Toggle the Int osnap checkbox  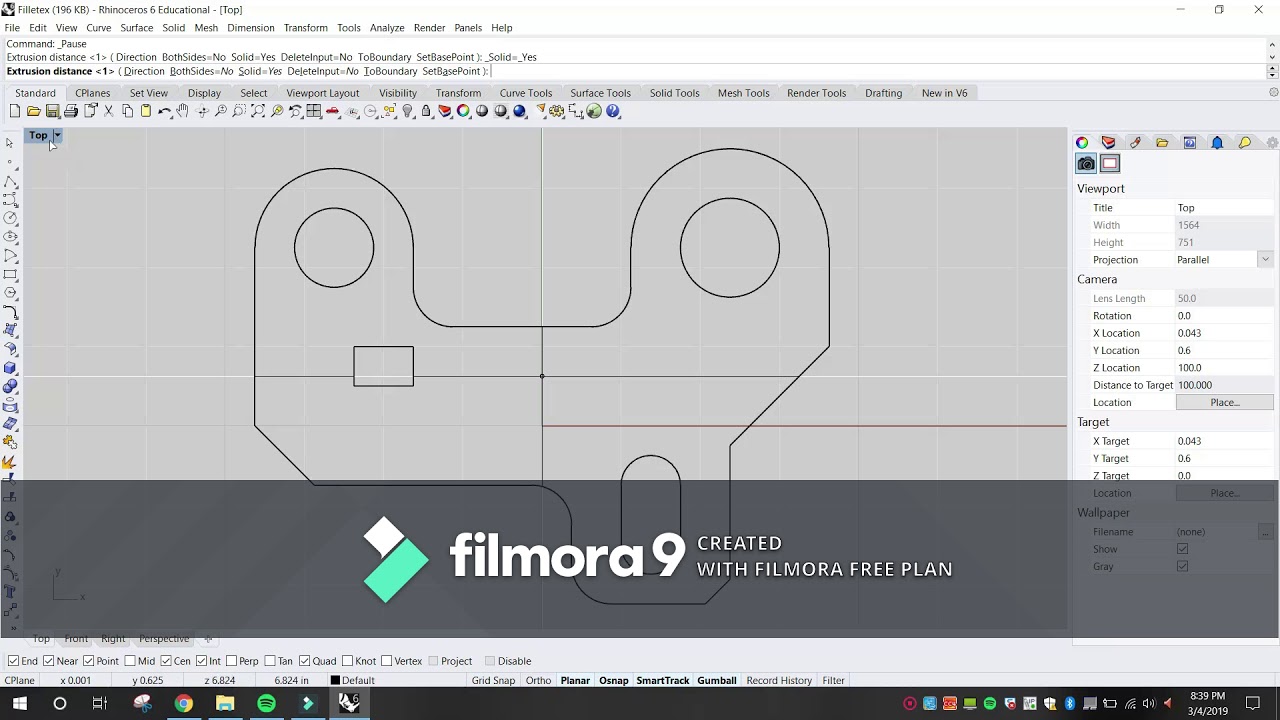click(x=202, y=661)
